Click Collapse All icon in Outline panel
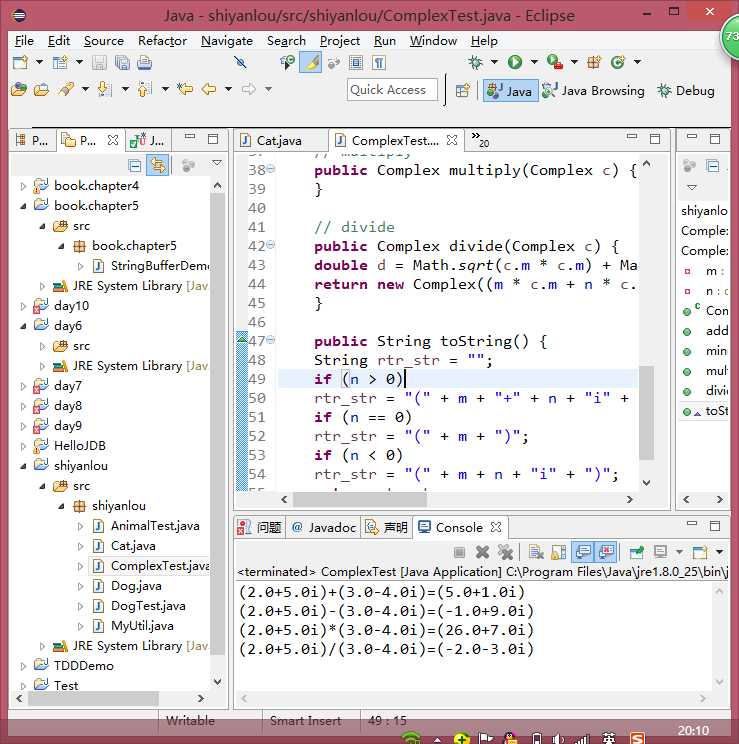The image size is (739, 744). [x=712, y=166]
